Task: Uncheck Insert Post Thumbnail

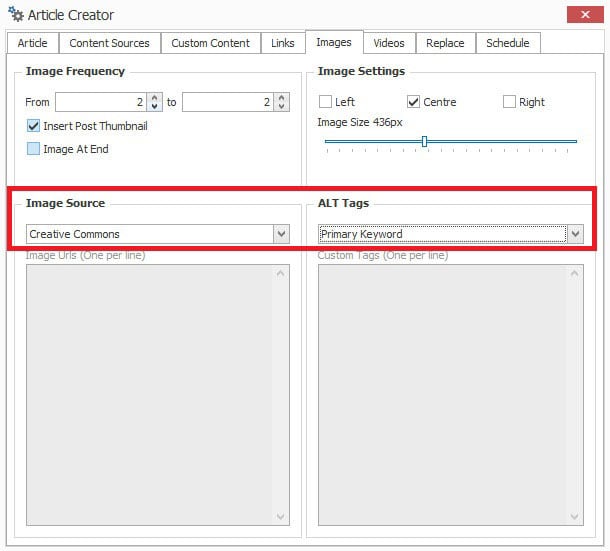Action: (x=33, y=126)
